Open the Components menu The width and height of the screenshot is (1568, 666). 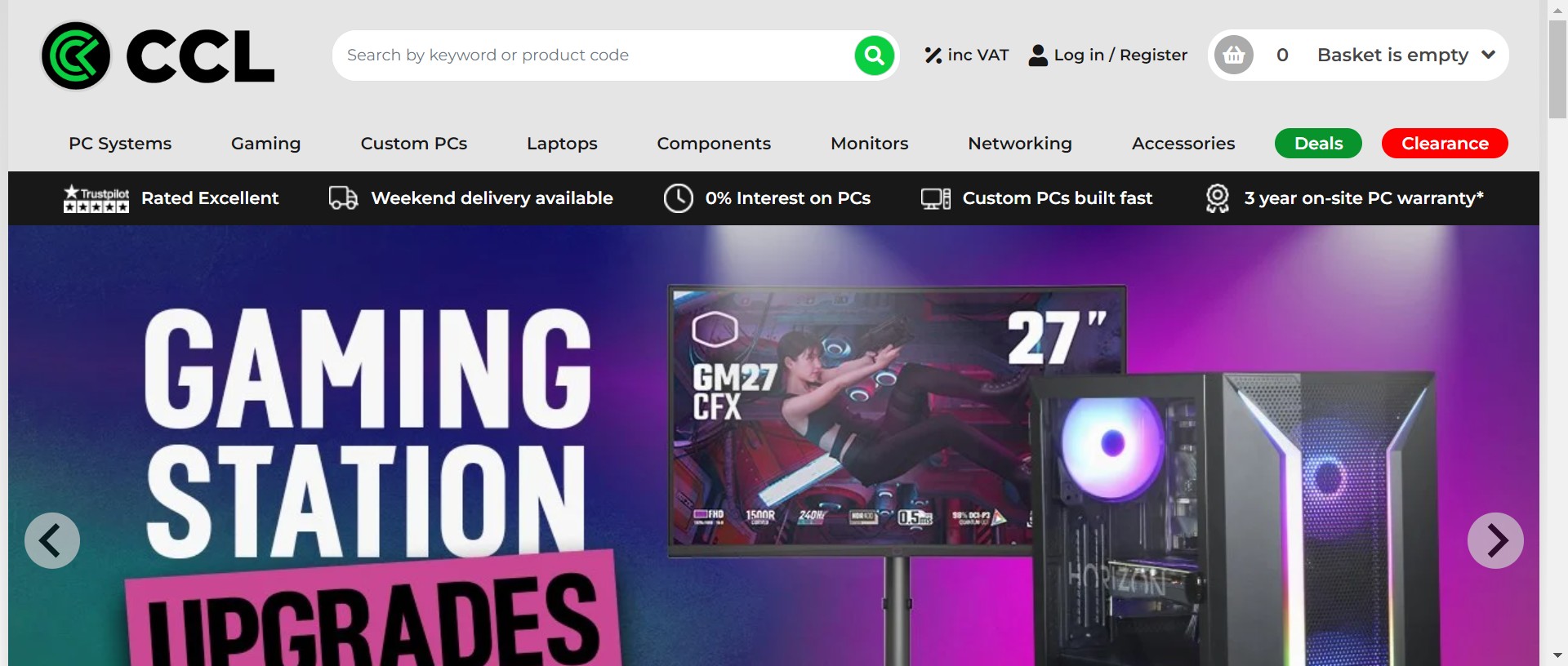pos(714,144)
